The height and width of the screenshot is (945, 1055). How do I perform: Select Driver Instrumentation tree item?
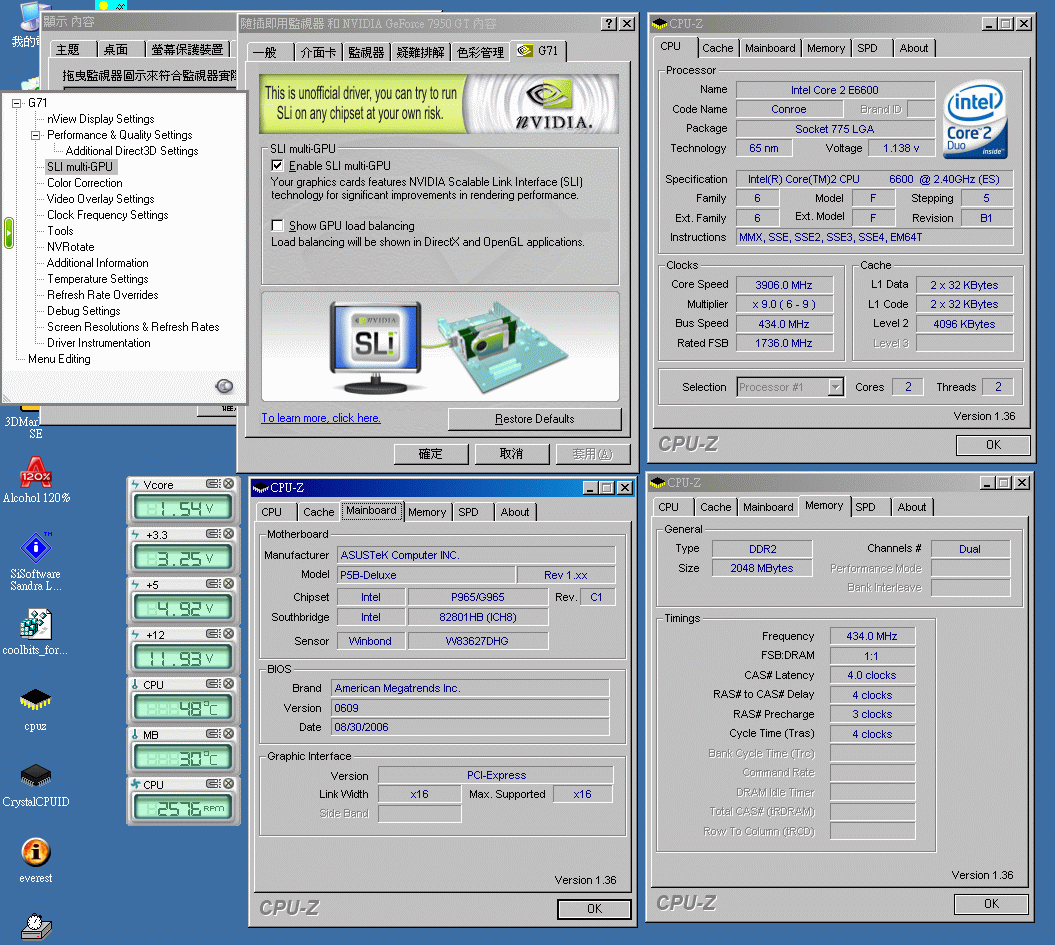(x=98, y=343)
